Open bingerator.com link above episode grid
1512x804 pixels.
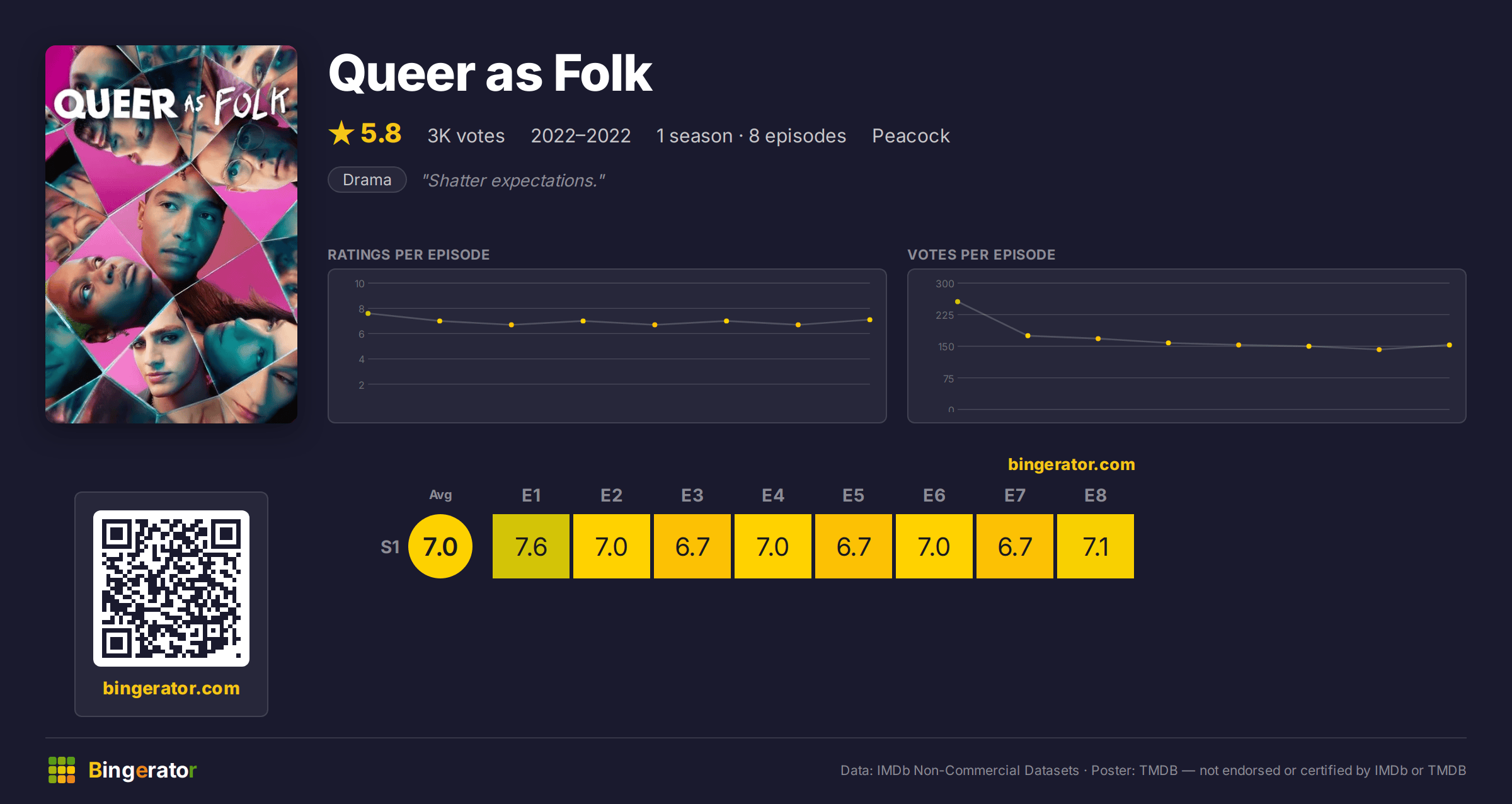[x=1072, y=464]
